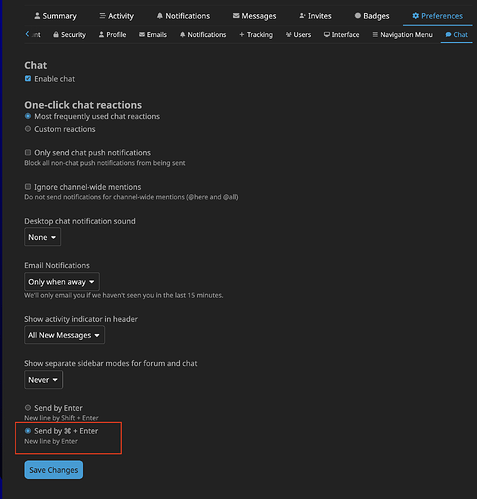Open the Desktop chat notification sound dropdown
Viewport: 477px width, 499px height.
click(42, 237)
